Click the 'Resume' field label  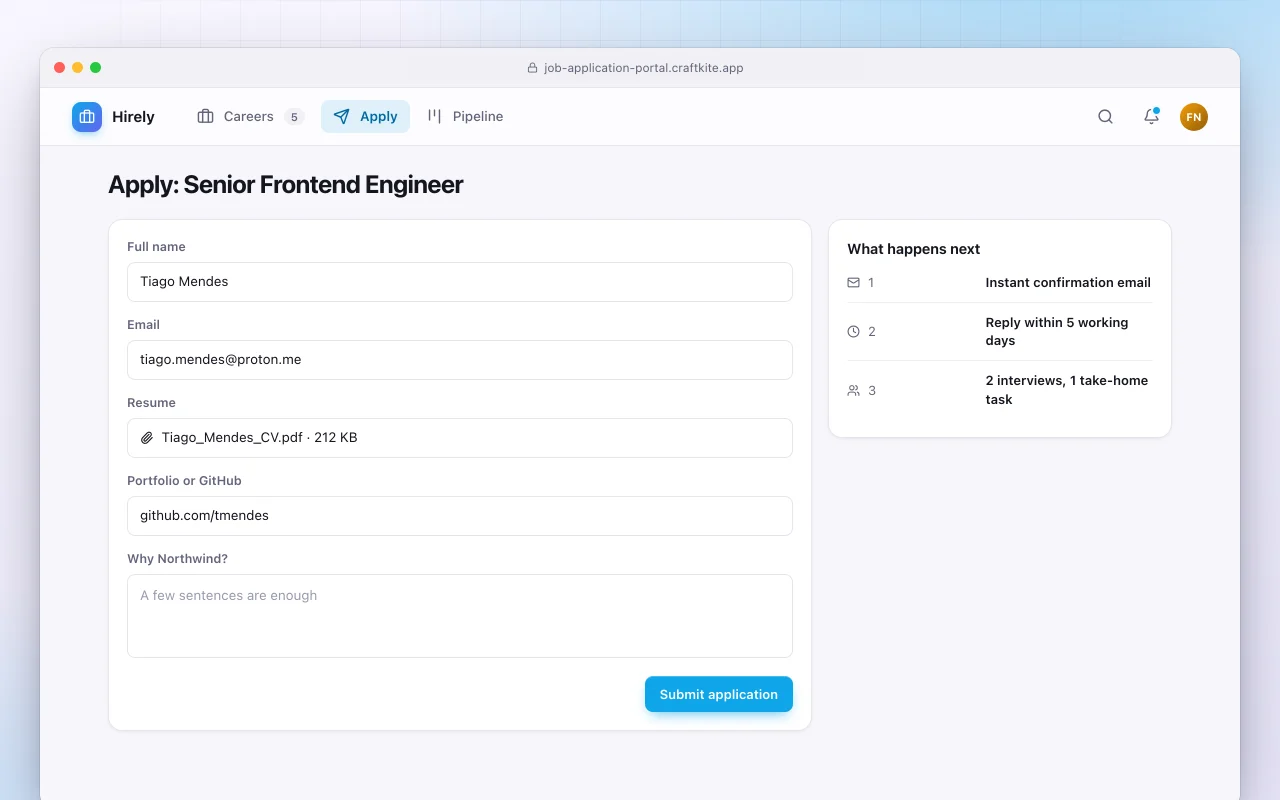pyautogui.click(x=151, y=403)
